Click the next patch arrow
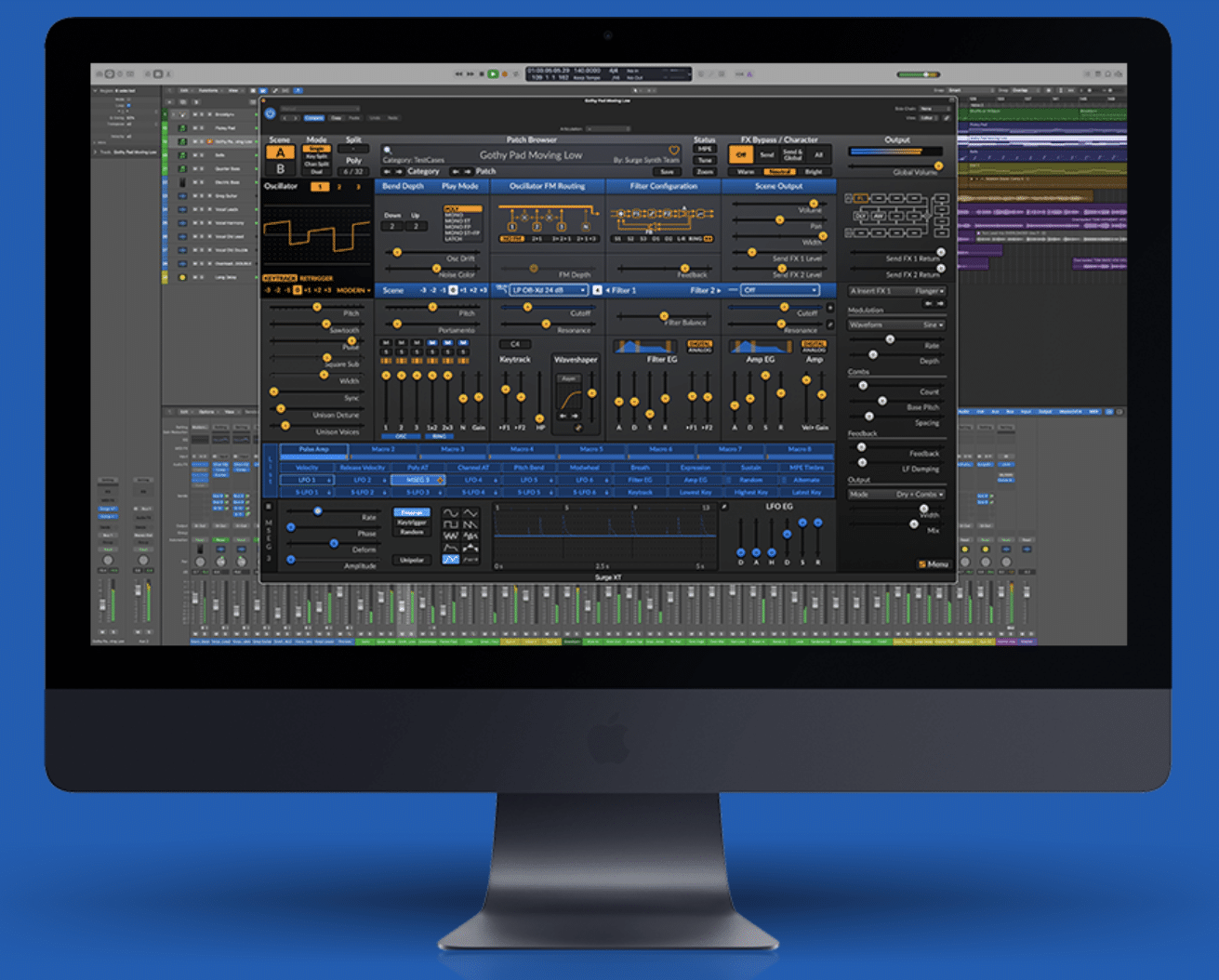This screenshot has height=980, width=1219. (x=468, y=171)
